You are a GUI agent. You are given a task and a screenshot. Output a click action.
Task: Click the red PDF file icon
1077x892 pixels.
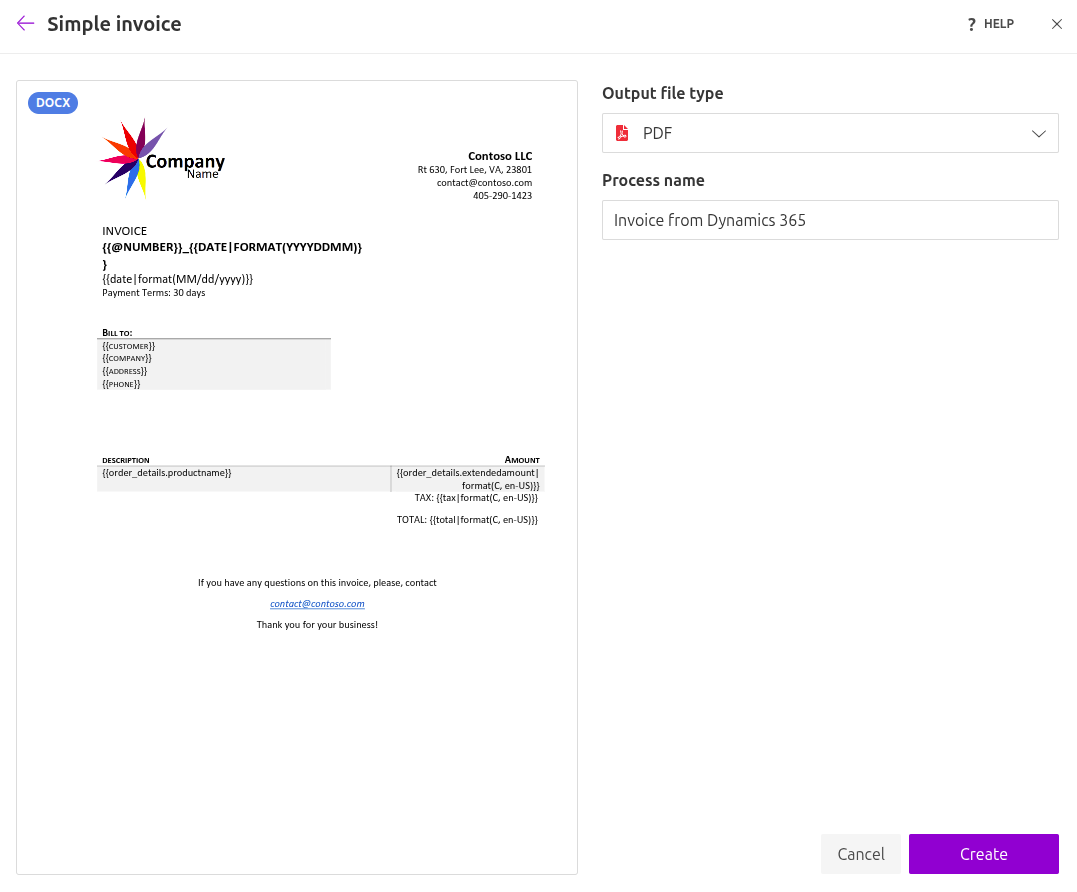[622, 134]
